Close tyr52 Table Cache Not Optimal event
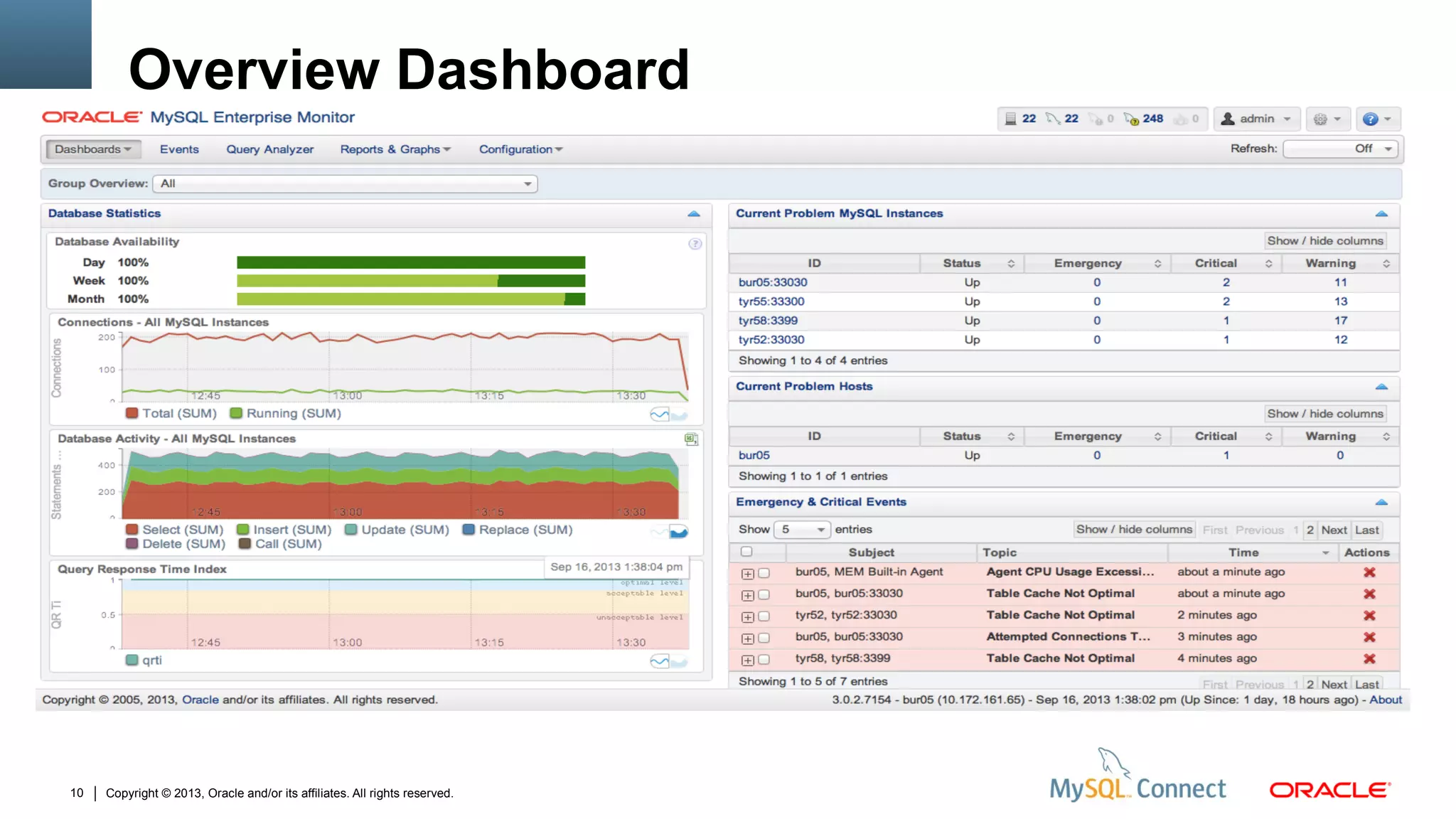Viewport: 1456px width, 819px height. point(1369,616)
